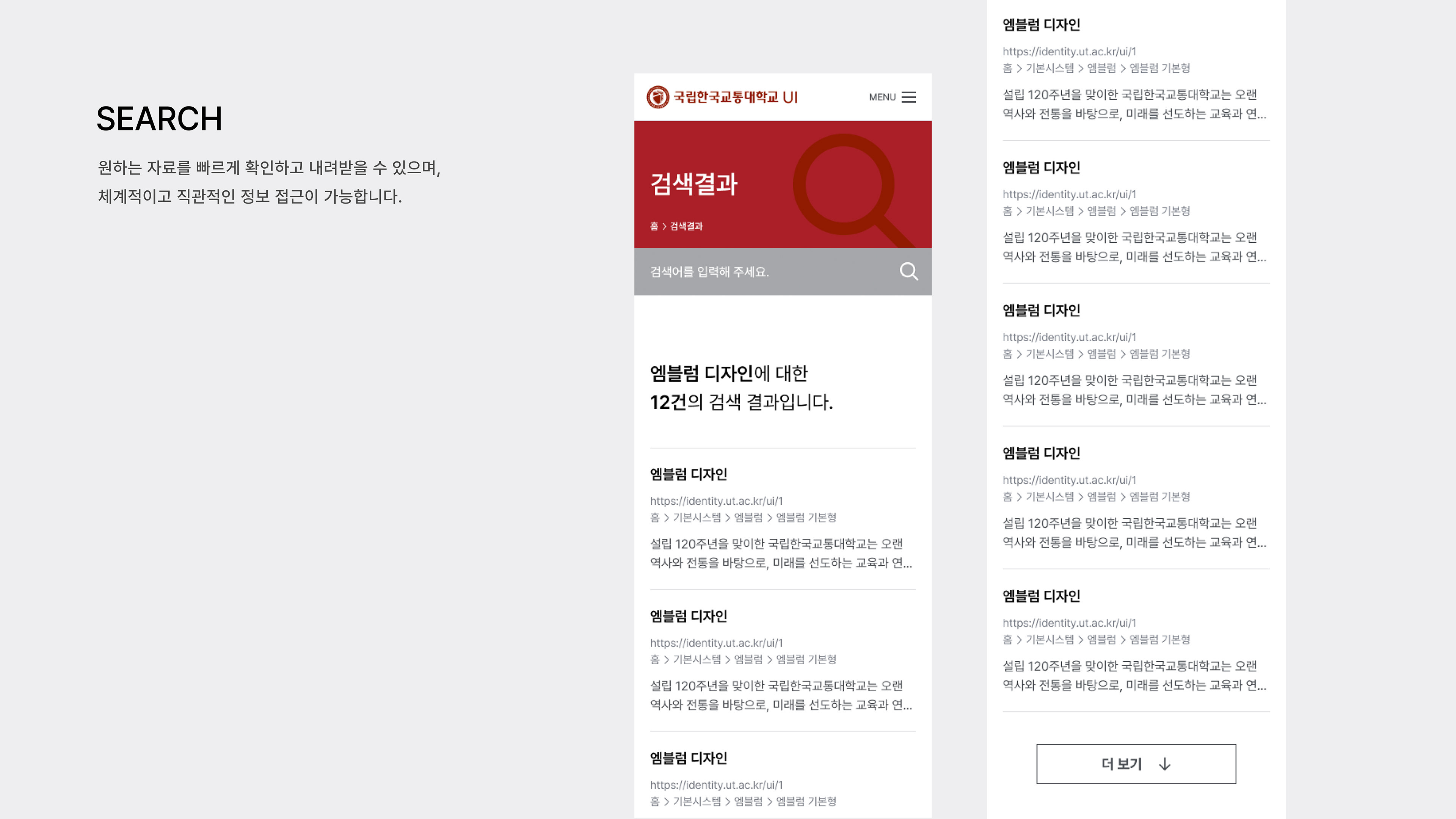Click the MENU label in header

[x=882, y=97]
